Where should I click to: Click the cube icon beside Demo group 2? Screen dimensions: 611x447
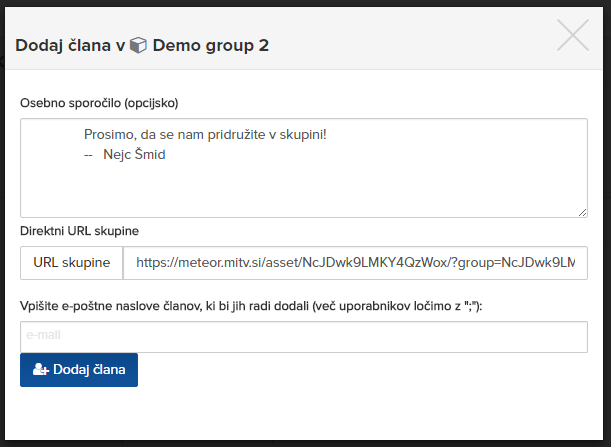[x=138, y=45]
